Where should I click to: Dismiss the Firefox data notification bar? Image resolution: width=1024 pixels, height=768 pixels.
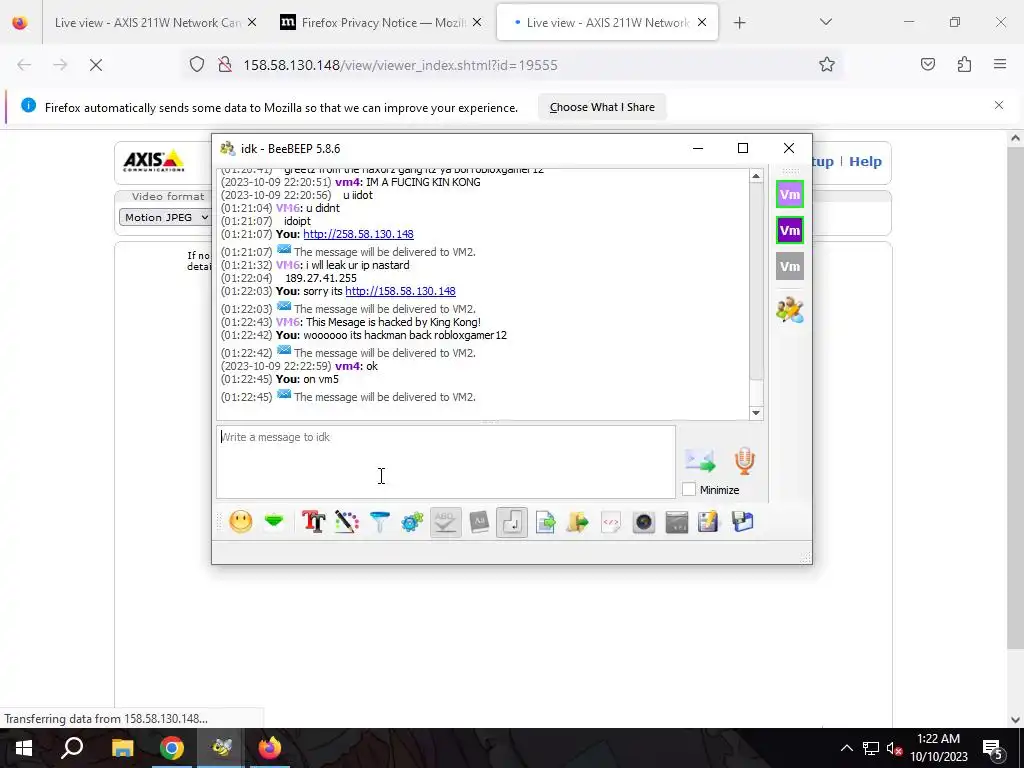pyautogui.click(x=999, y=105)
